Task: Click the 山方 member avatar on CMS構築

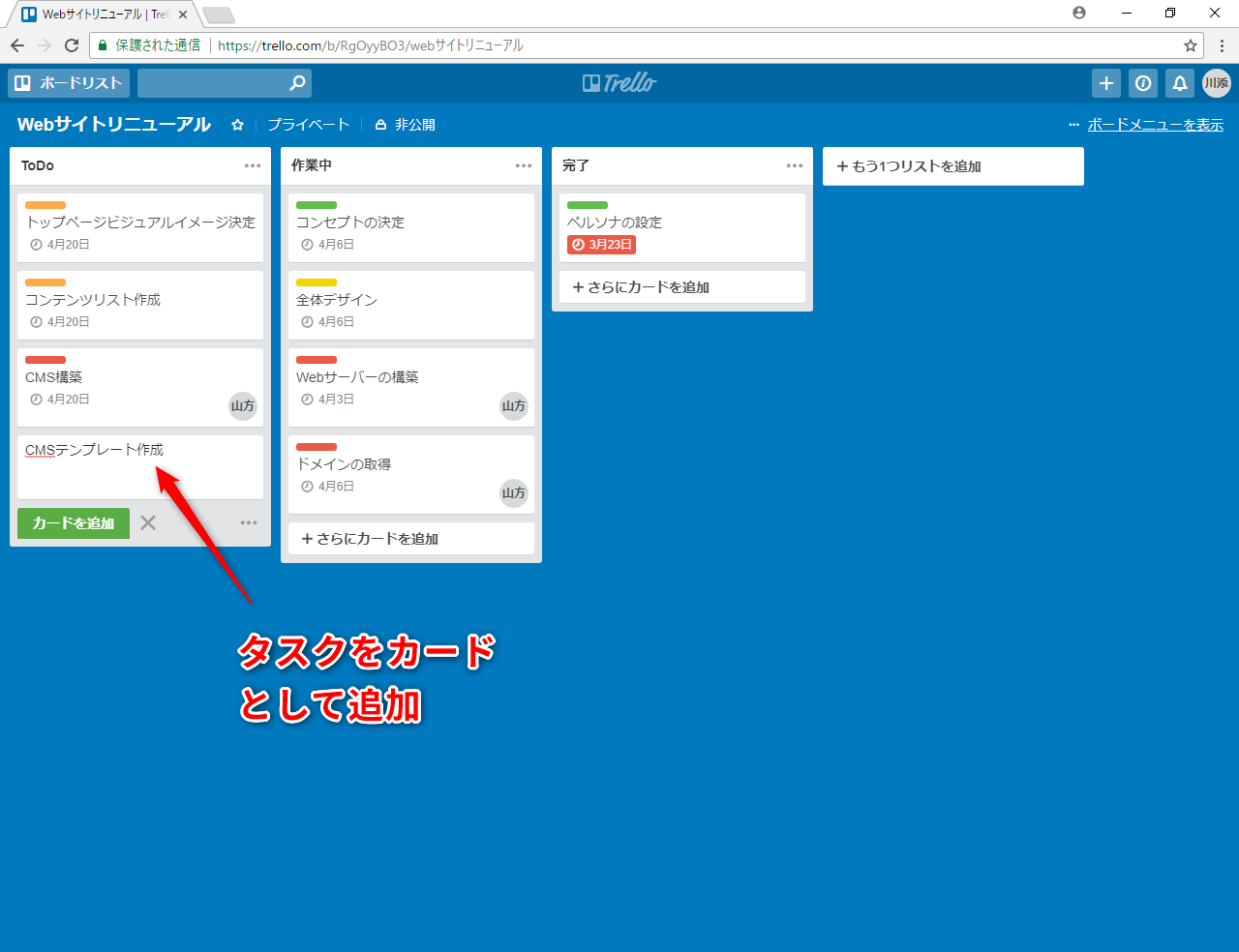Action: [x=243, y=406]
